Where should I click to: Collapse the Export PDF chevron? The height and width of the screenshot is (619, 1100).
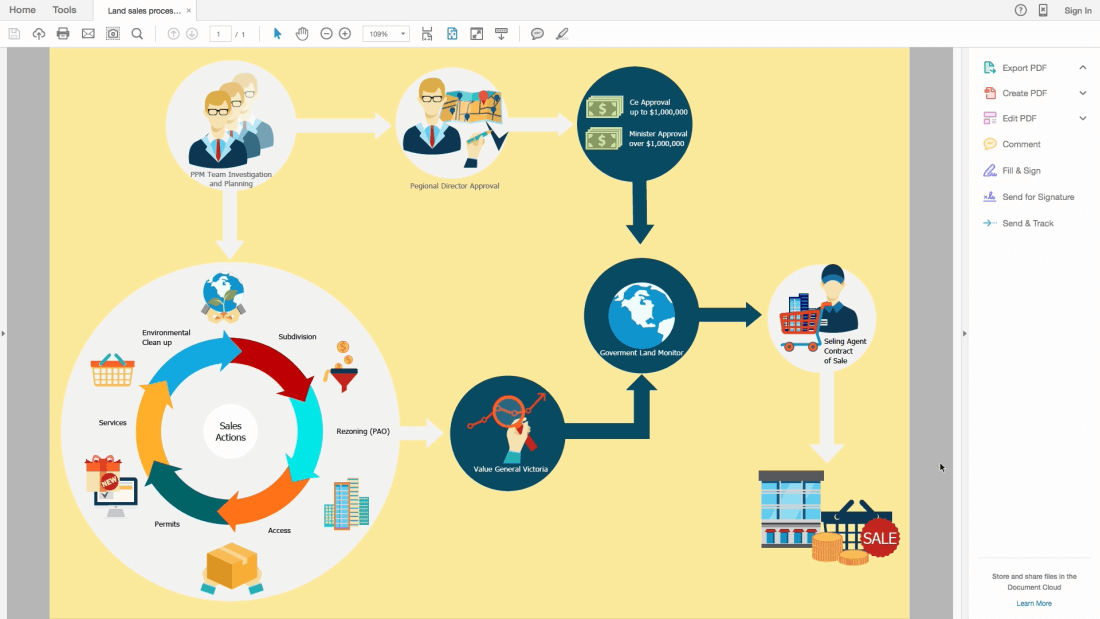point(1082,67)
